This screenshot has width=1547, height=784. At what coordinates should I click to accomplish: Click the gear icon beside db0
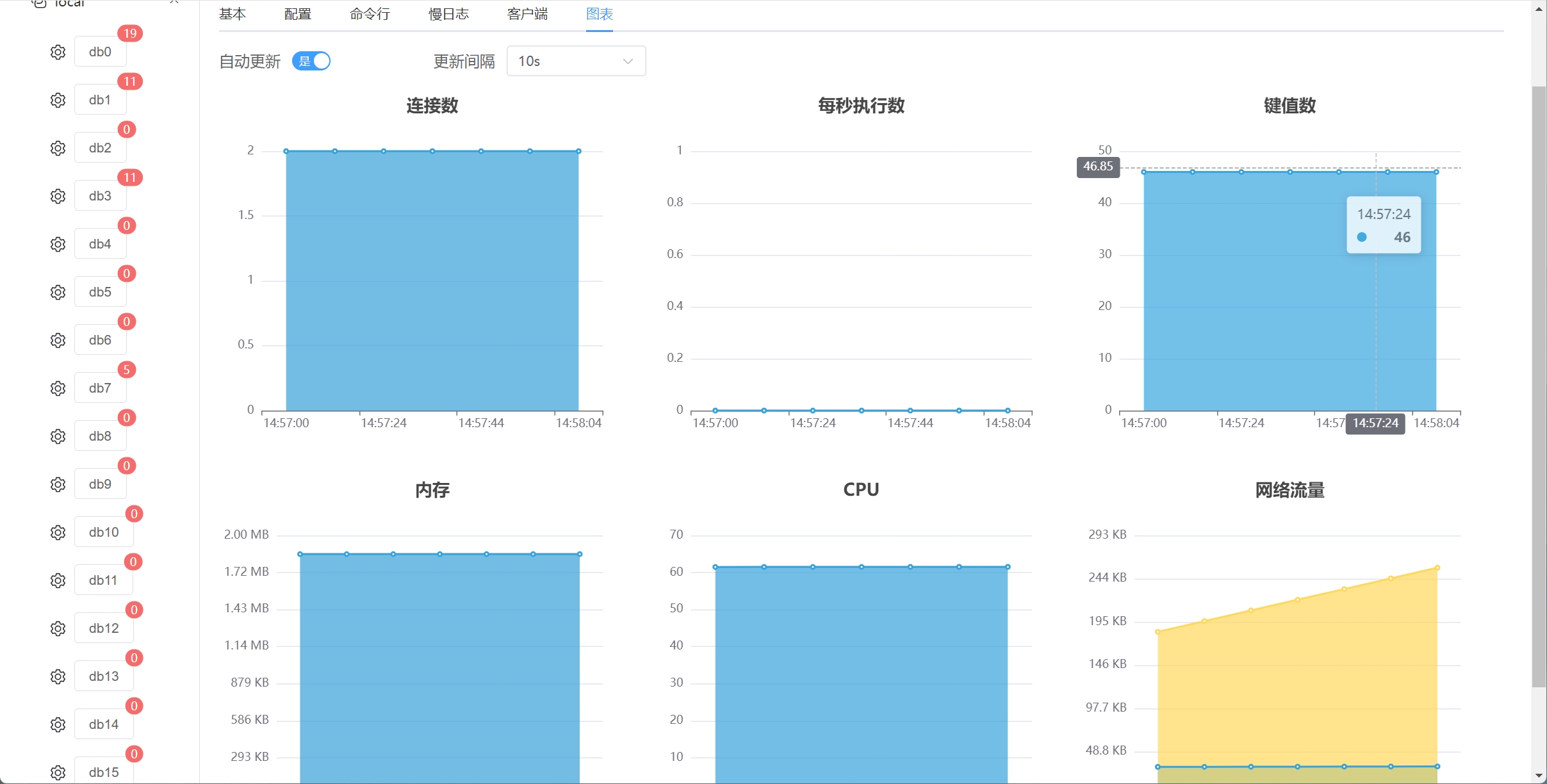[58, 52]
